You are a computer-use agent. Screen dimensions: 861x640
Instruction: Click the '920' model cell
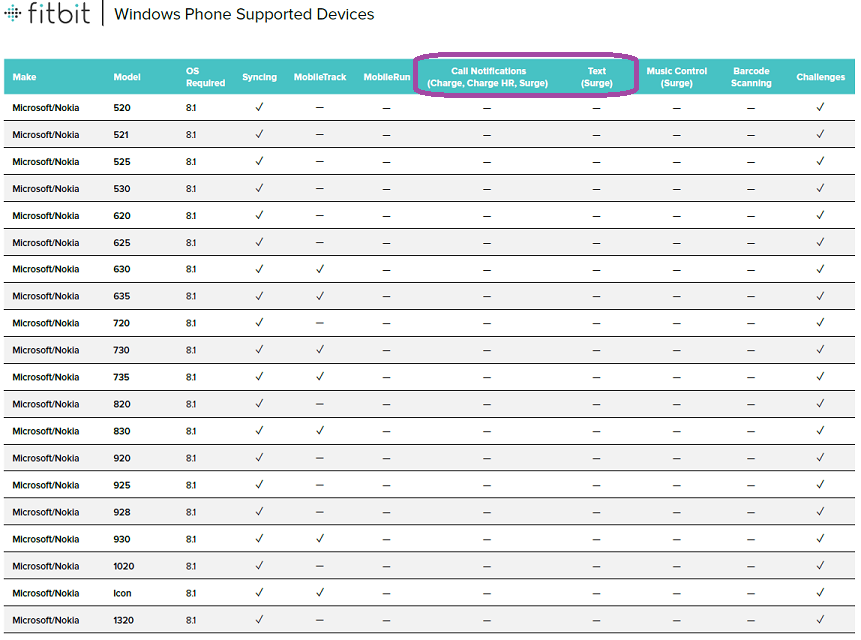click(122, 458)
